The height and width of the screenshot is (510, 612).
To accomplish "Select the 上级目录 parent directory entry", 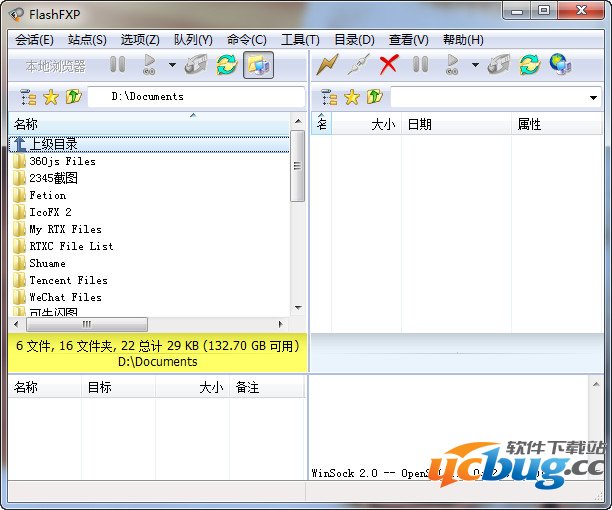I will [53, 144].
